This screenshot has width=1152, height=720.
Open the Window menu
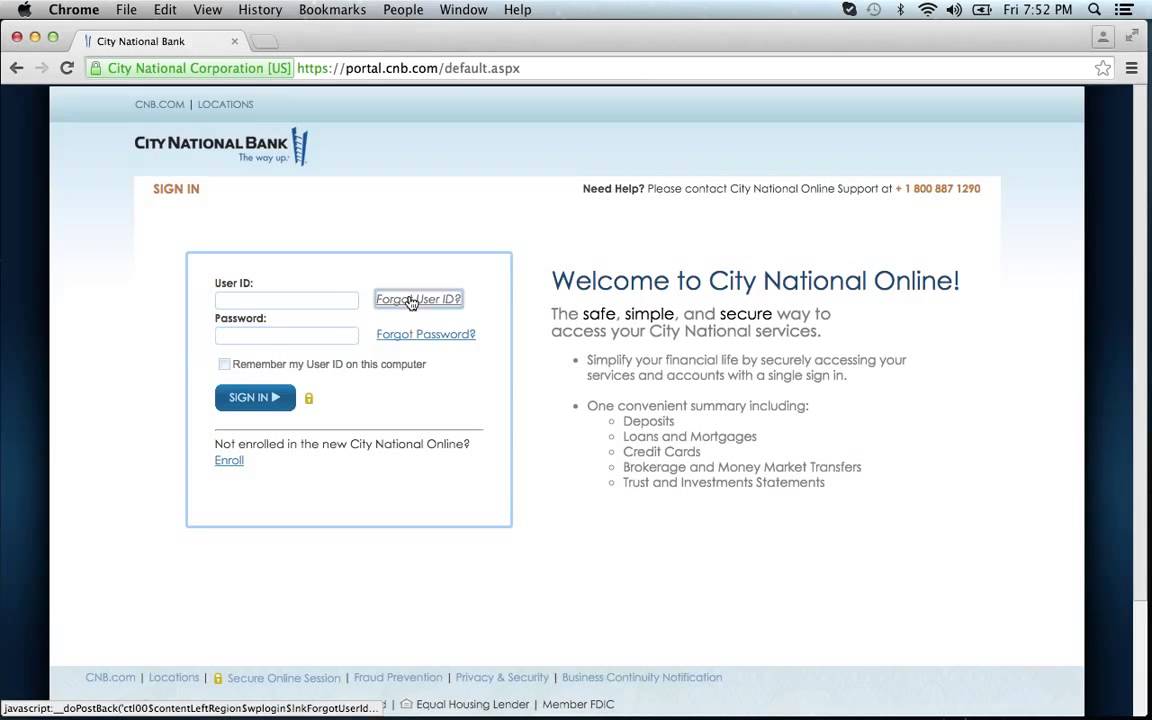point(463,10)
